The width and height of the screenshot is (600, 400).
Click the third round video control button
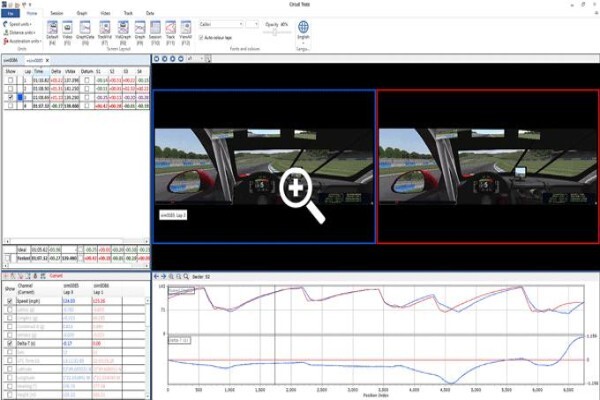click(x=173, y=59)
